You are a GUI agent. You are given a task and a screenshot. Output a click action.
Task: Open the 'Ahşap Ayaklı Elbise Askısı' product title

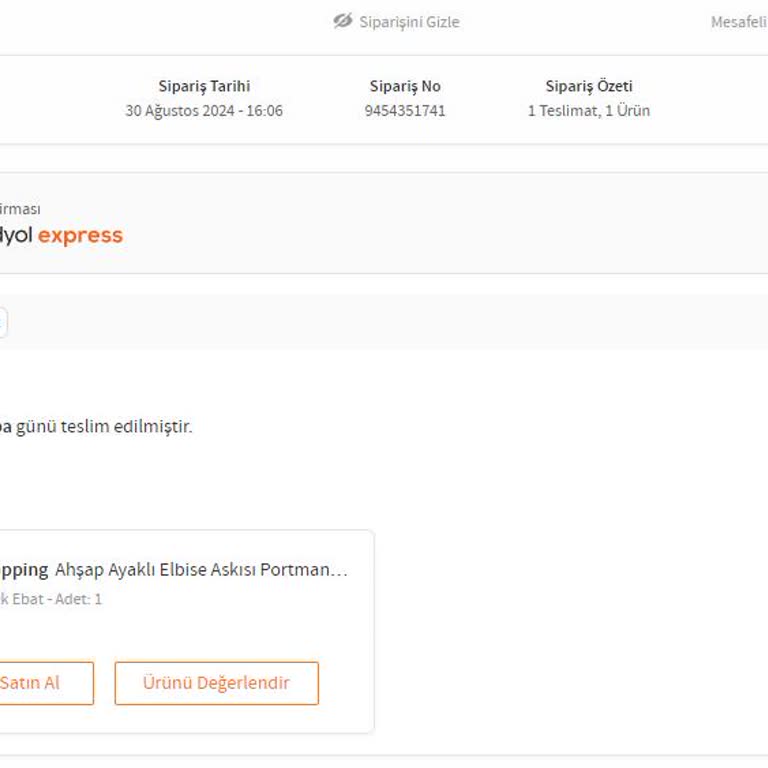click(201, 570)
